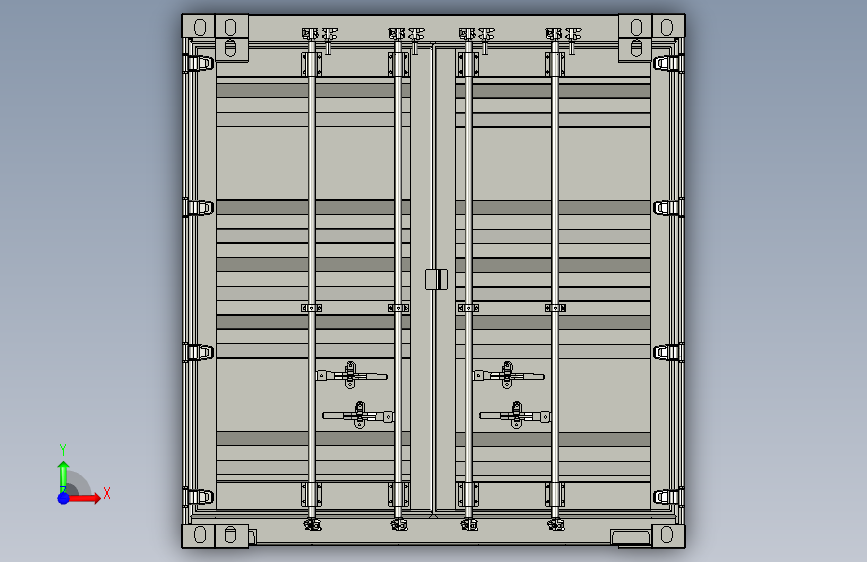Select the lower handle on the left door
Screen dimensions: 867x562
(x=358, y=415)
